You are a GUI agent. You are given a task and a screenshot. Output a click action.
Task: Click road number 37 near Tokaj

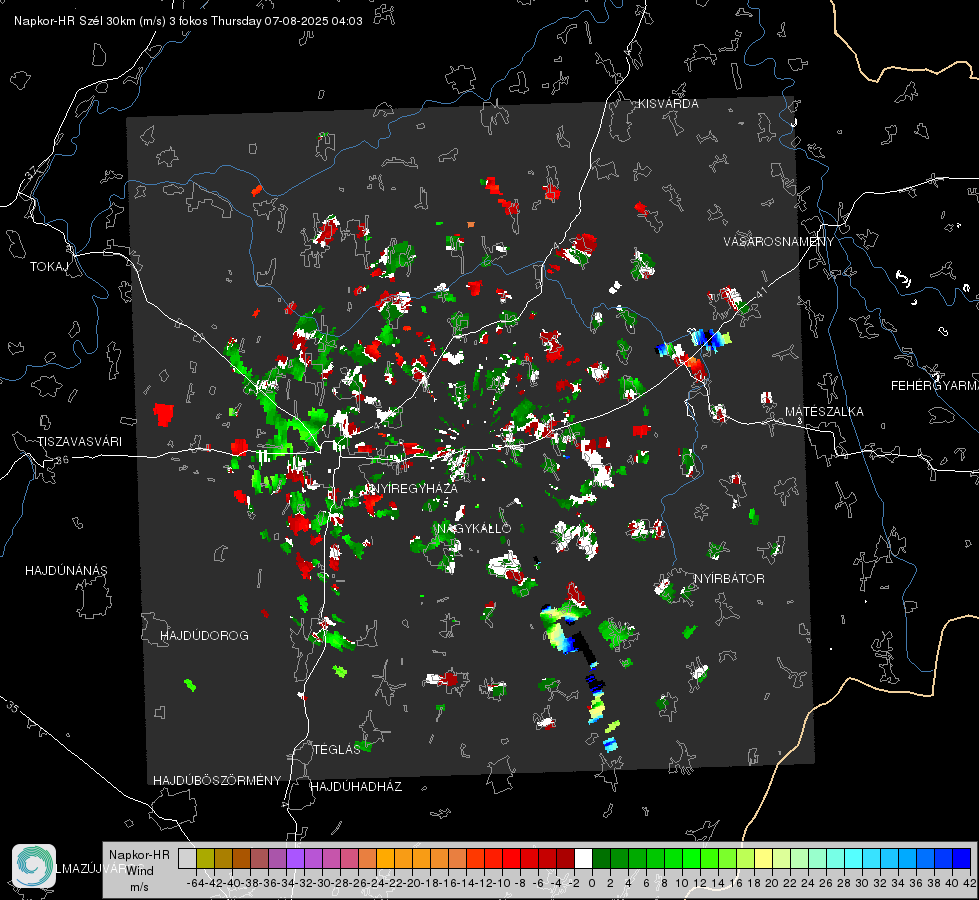click(x=31, y=172)
